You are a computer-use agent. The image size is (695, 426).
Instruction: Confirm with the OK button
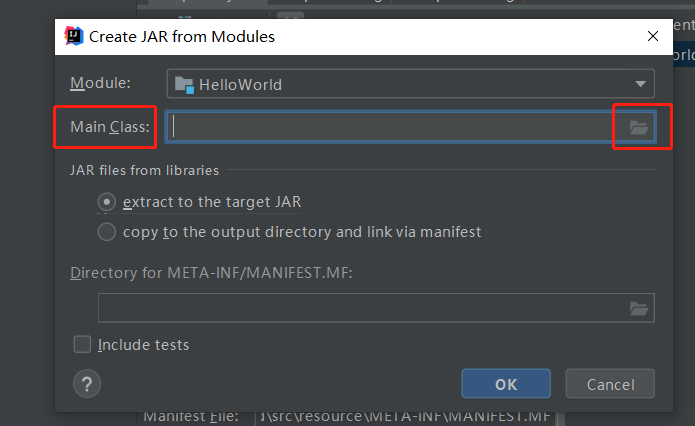point(506,384)
